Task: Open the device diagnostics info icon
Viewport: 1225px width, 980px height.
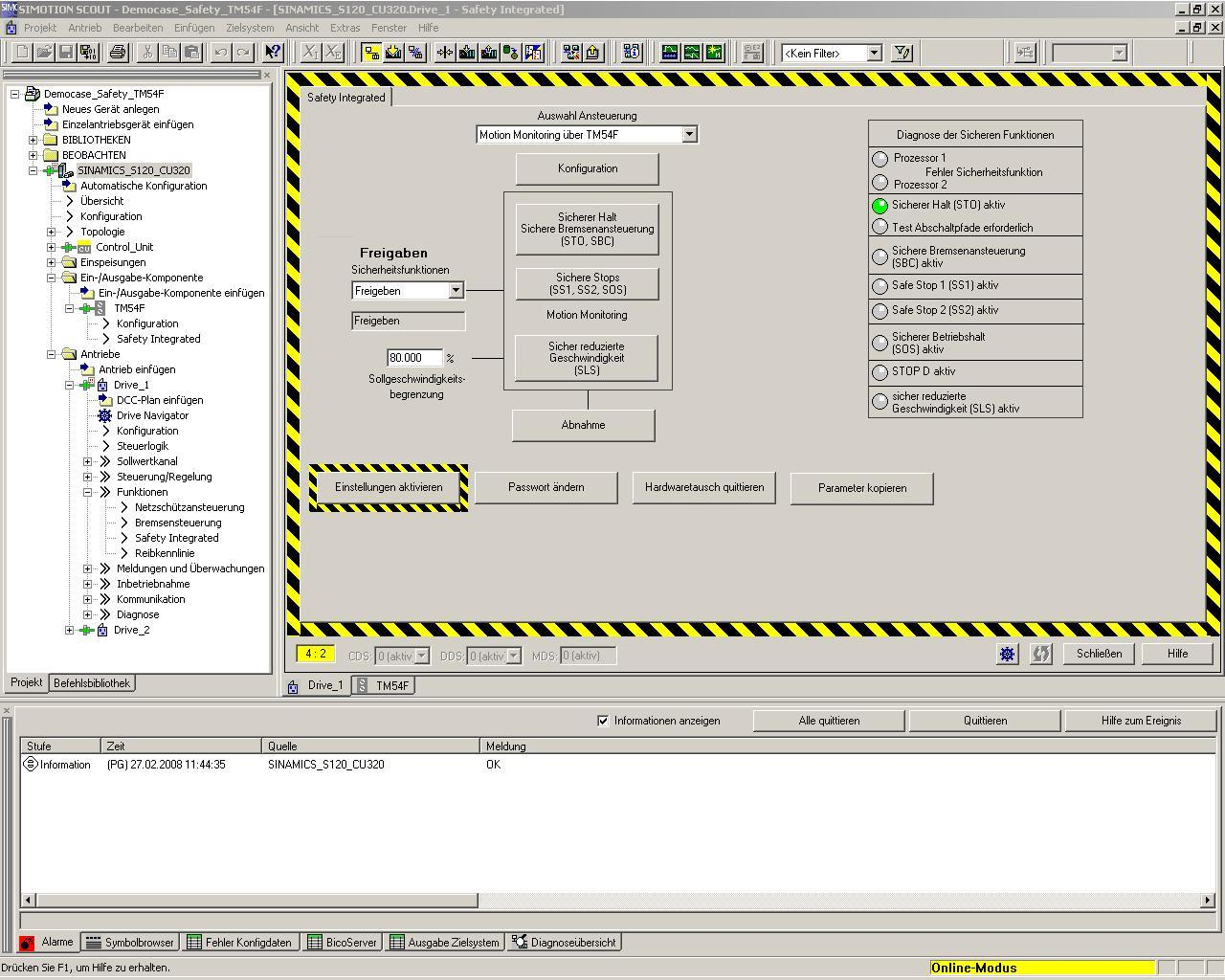Action: tap(632, 53)
